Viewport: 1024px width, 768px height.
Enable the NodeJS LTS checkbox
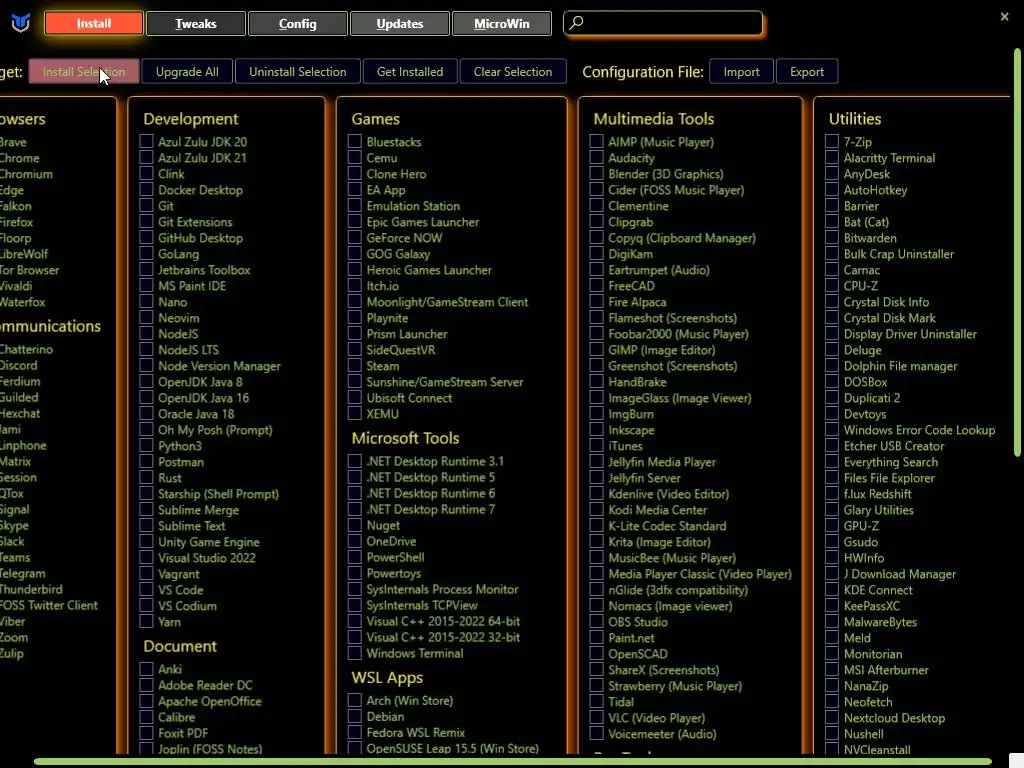pos(146,350)
